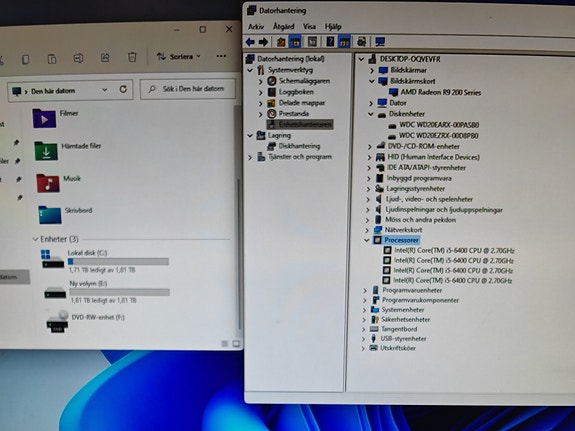Open the Åtgärd menu
Screen dimensions: 575x431
(283, 26)
